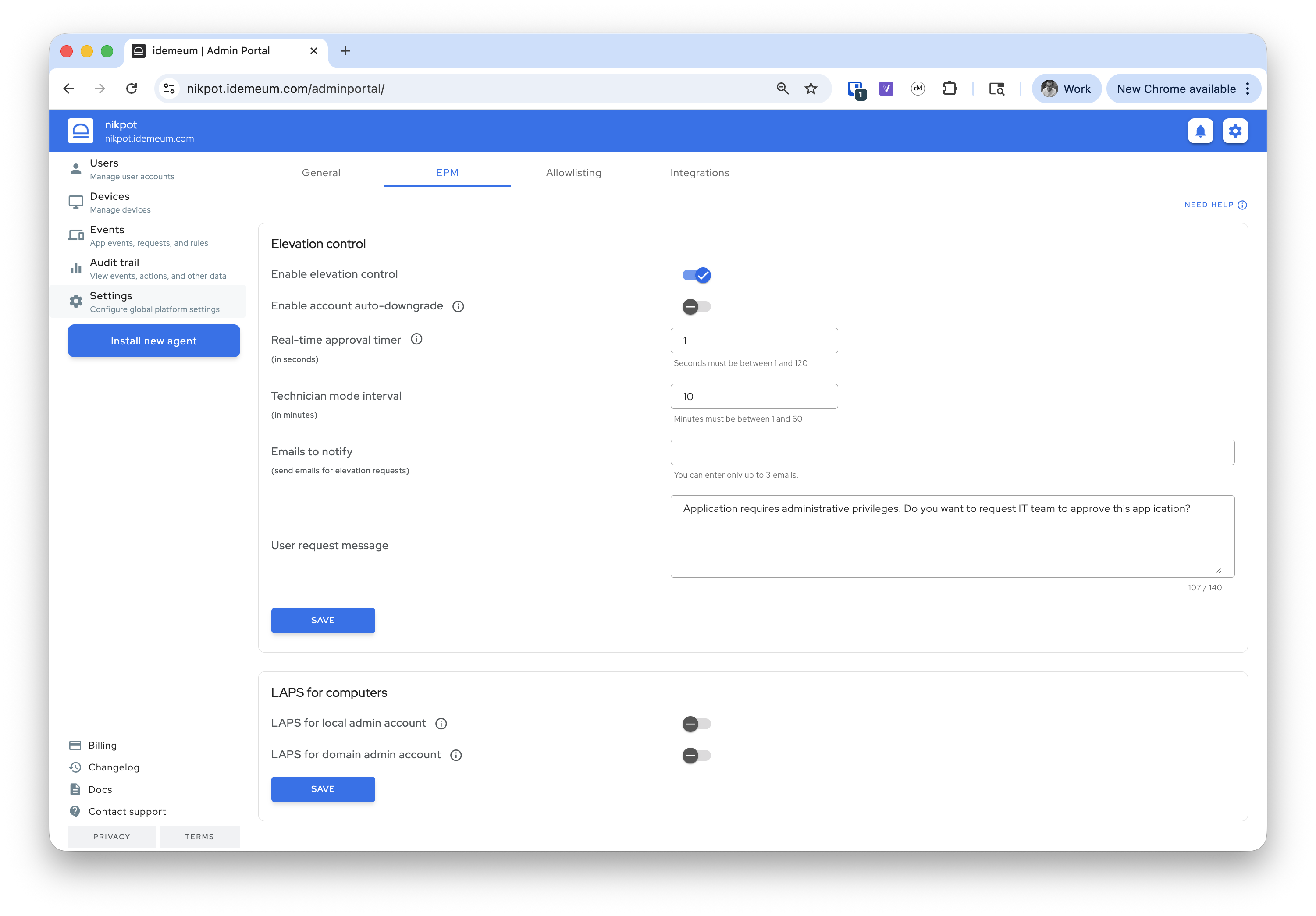Open the Chrome extensions puzzle icon

(x=950, y=88)
